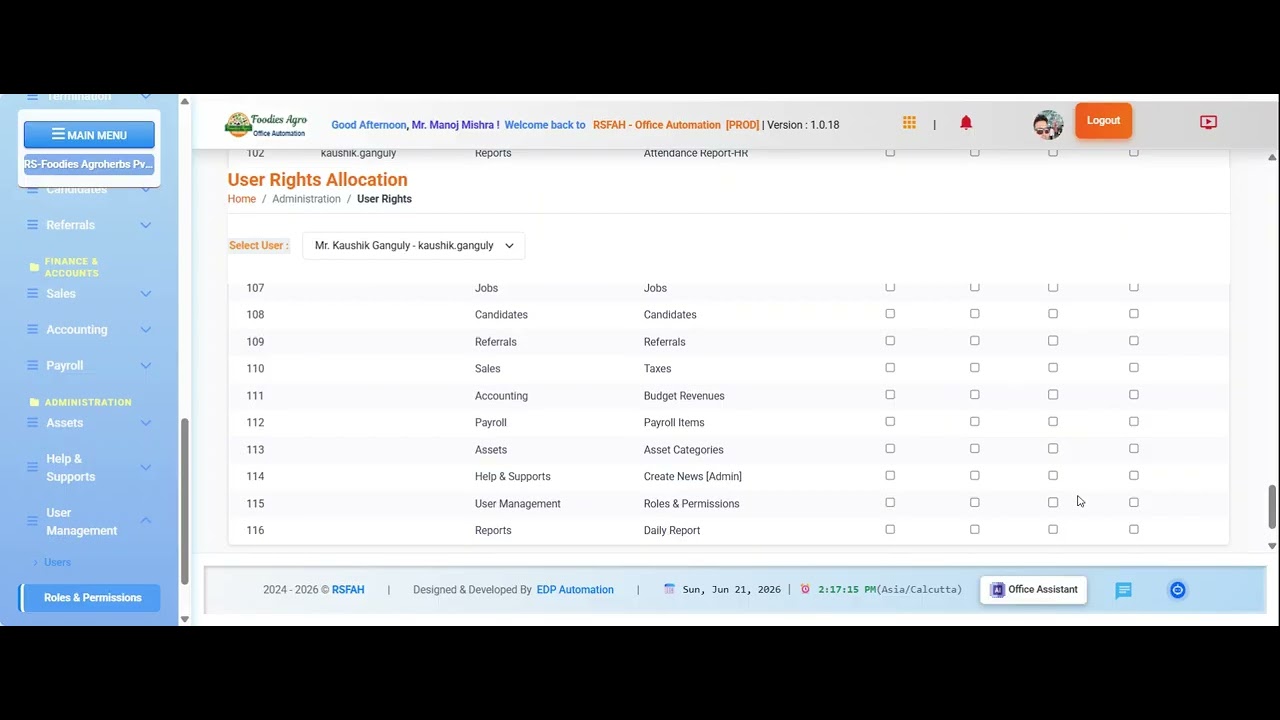Tick fourth checkbox in Help & Supports row 114
Screen dimensions: 1280x720
(x=1134, y=476)
